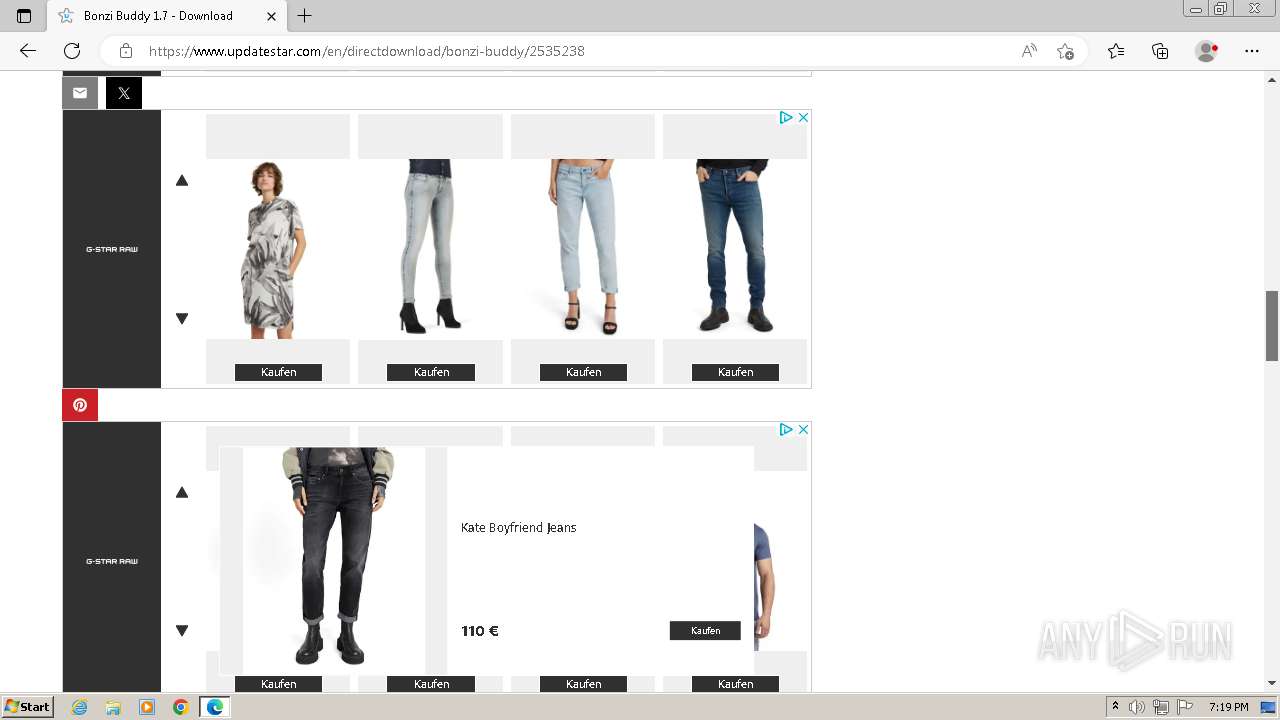Click the 110 € price text
Viewport: 1280px width, 720px height.
(x=480, y=631)
